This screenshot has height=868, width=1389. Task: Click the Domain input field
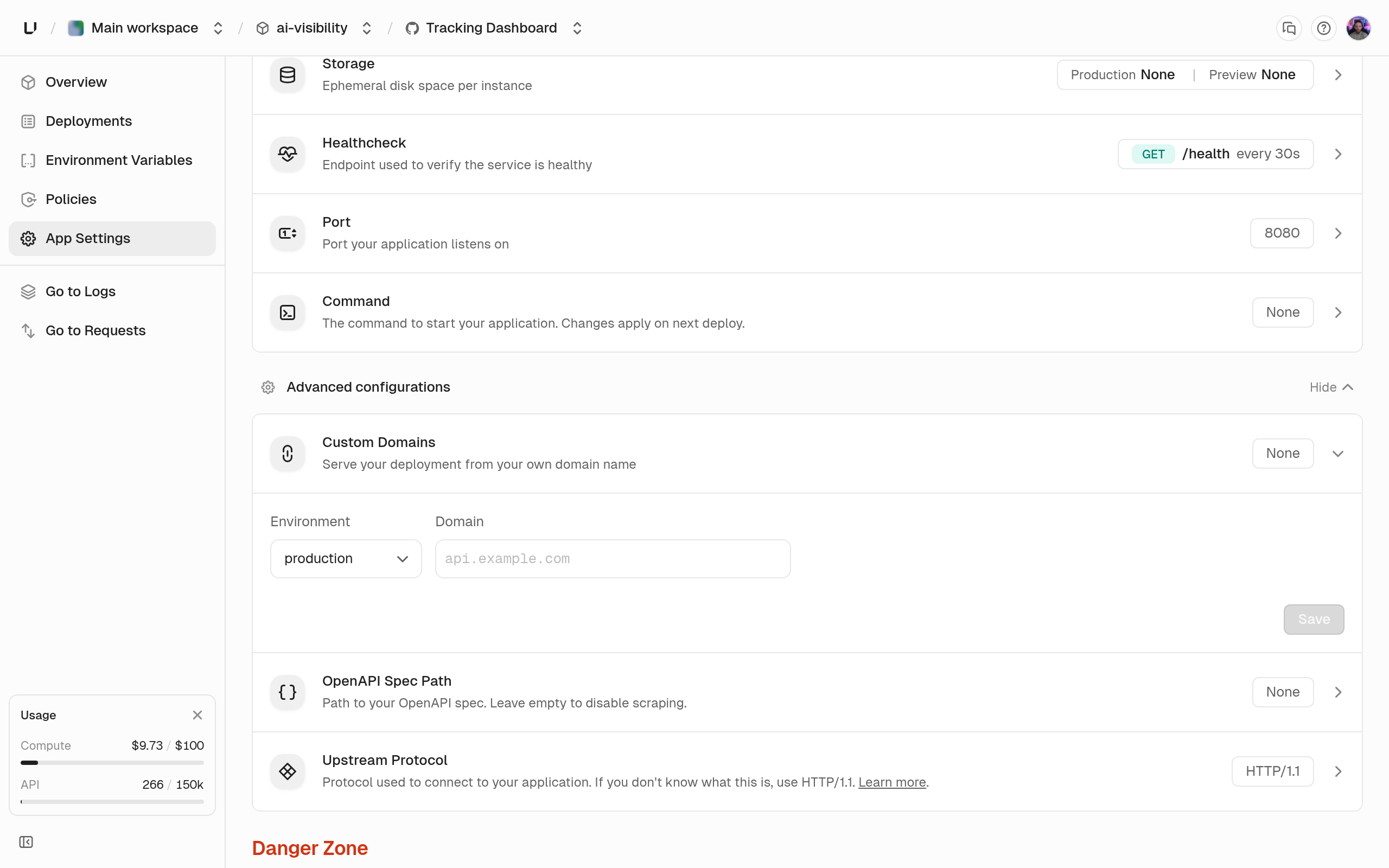click(613, 559)
